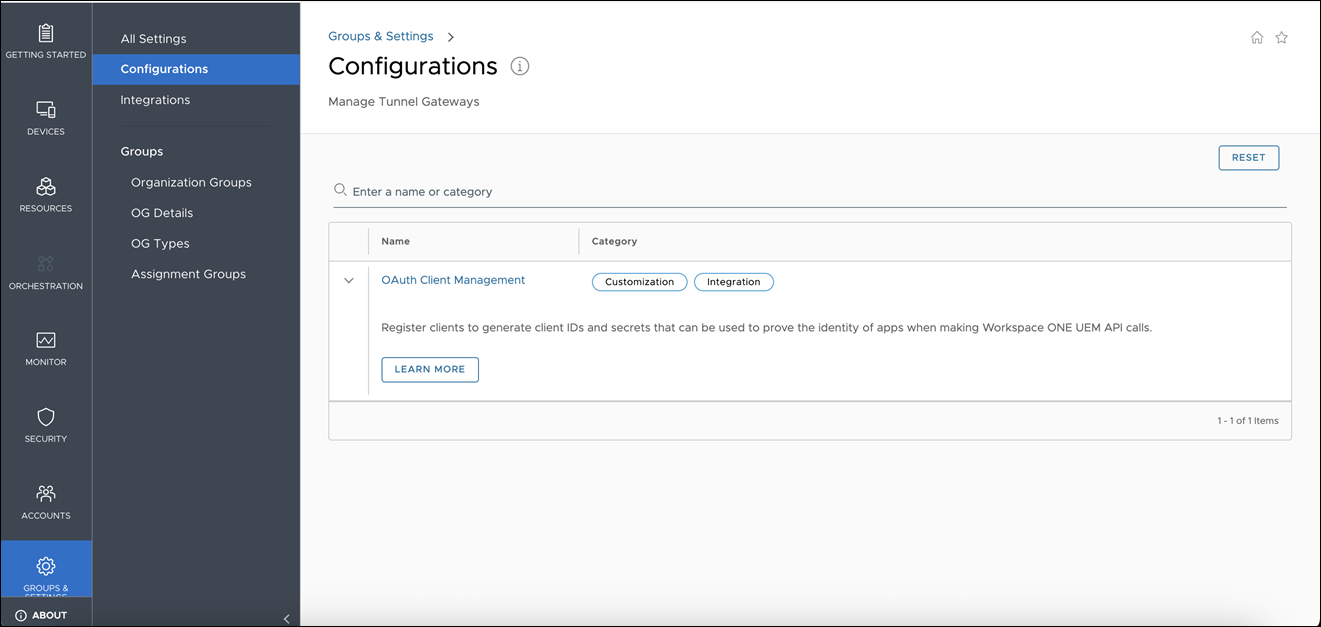The height and width of the screenshot is (627, 1321).
Task: Switch to All Settings
Action: click(x=153, y=38)
